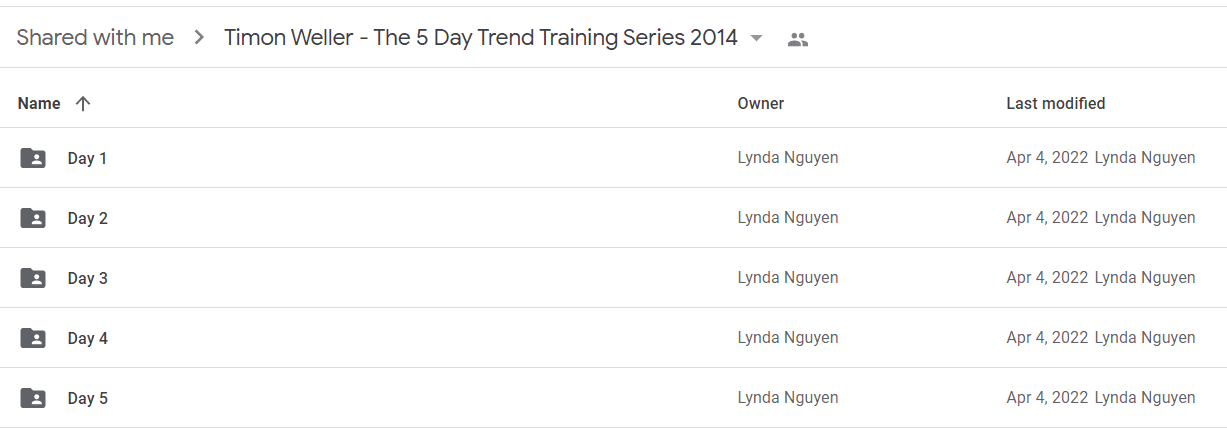Click the breadcrumb chevron separator
This screenshot has height=429, width=1227.
click(x=200, y=38)
